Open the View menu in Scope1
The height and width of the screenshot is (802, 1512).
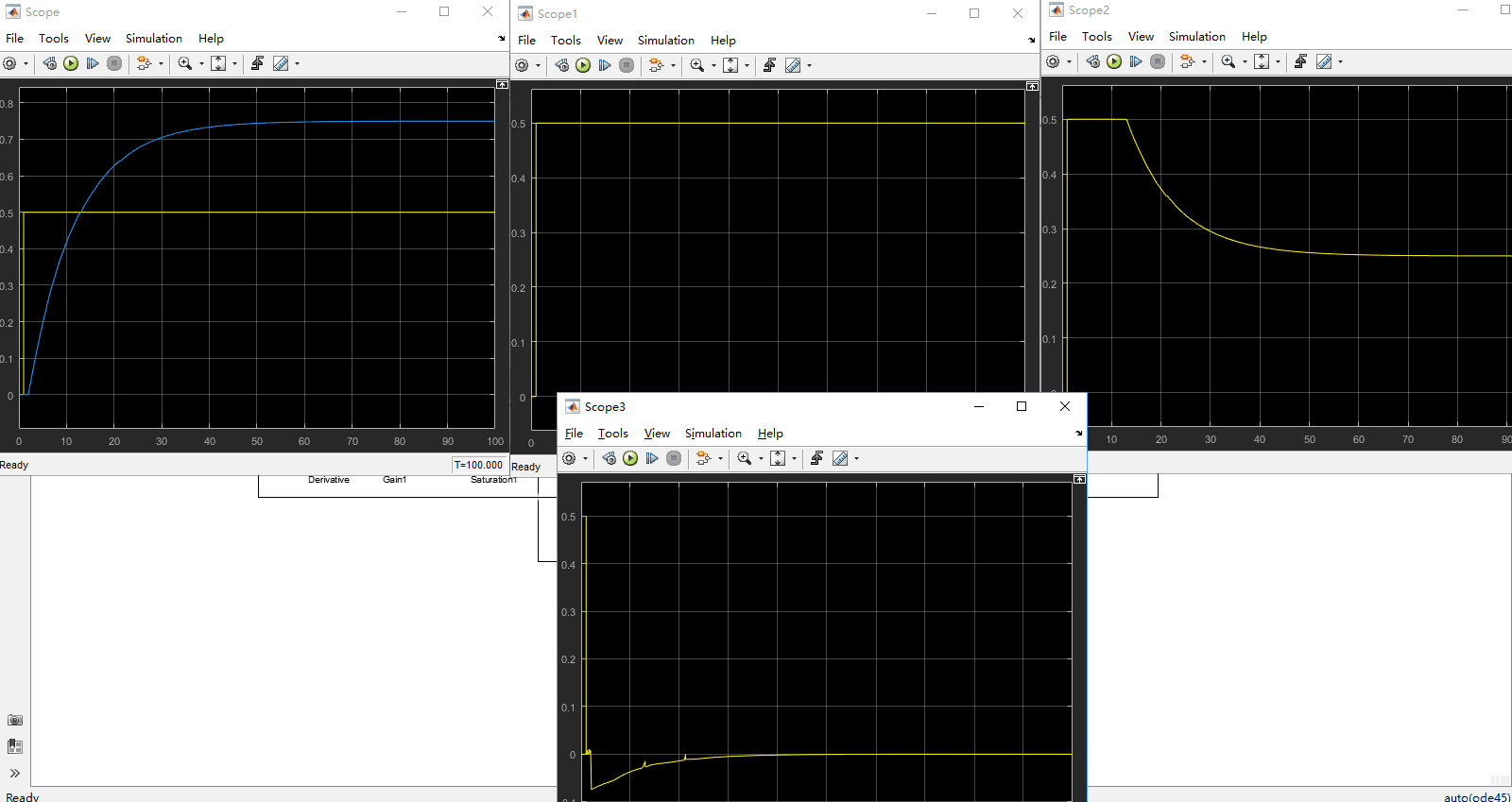click(x=610, y=41)
